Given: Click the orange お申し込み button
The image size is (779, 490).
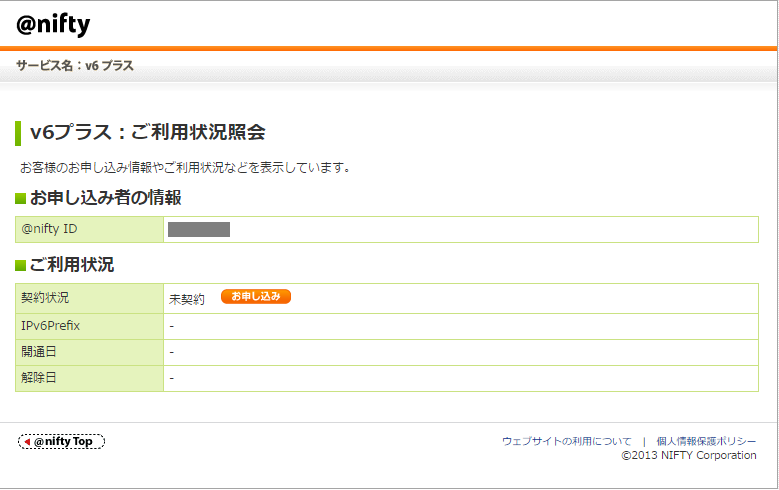Looking at the screenshot, I should point(256,297).
